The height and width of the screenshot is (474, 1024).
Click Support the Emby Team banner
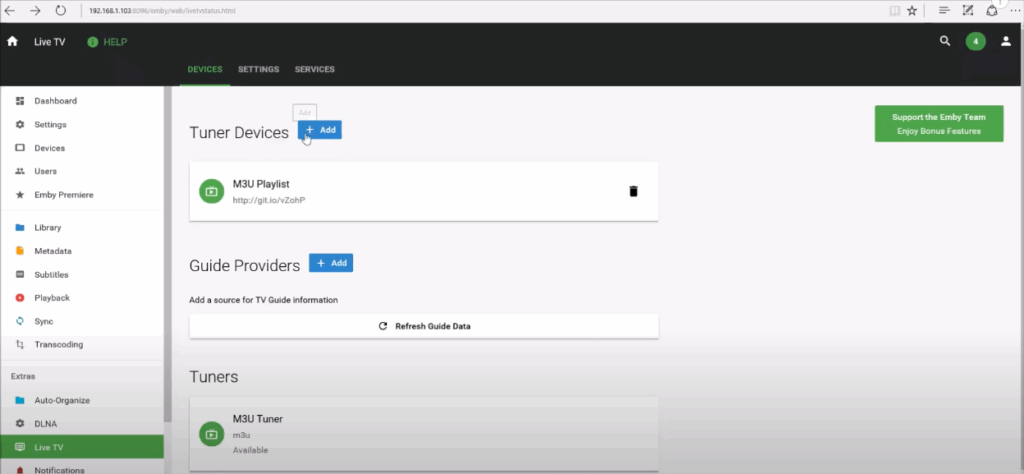pos(938,124)
